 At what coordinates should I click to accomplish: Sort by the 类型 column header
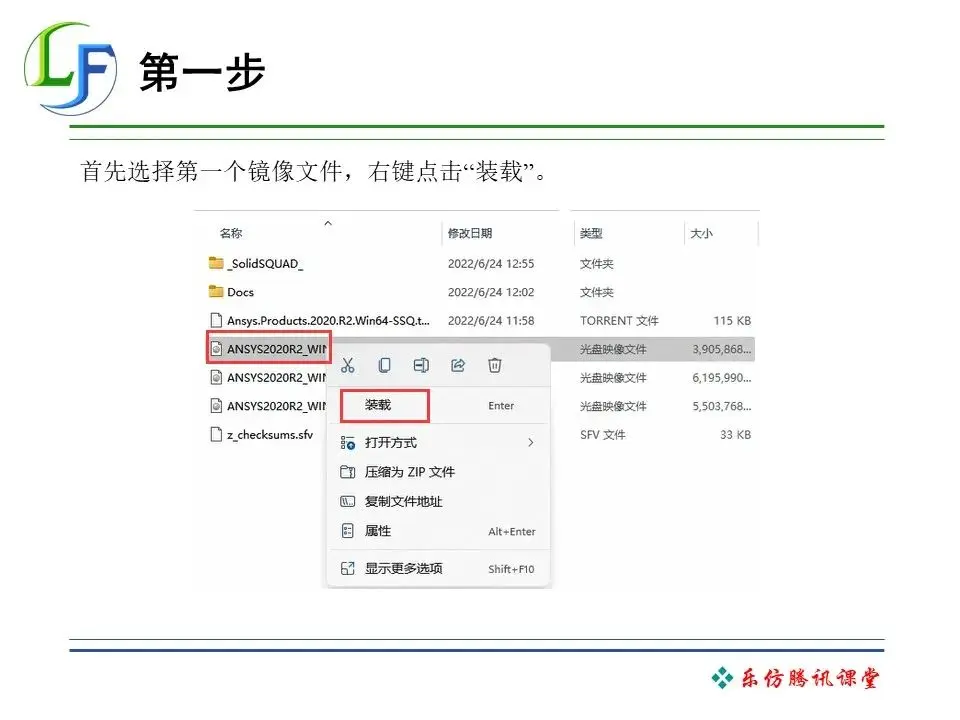tap(591, 233)
